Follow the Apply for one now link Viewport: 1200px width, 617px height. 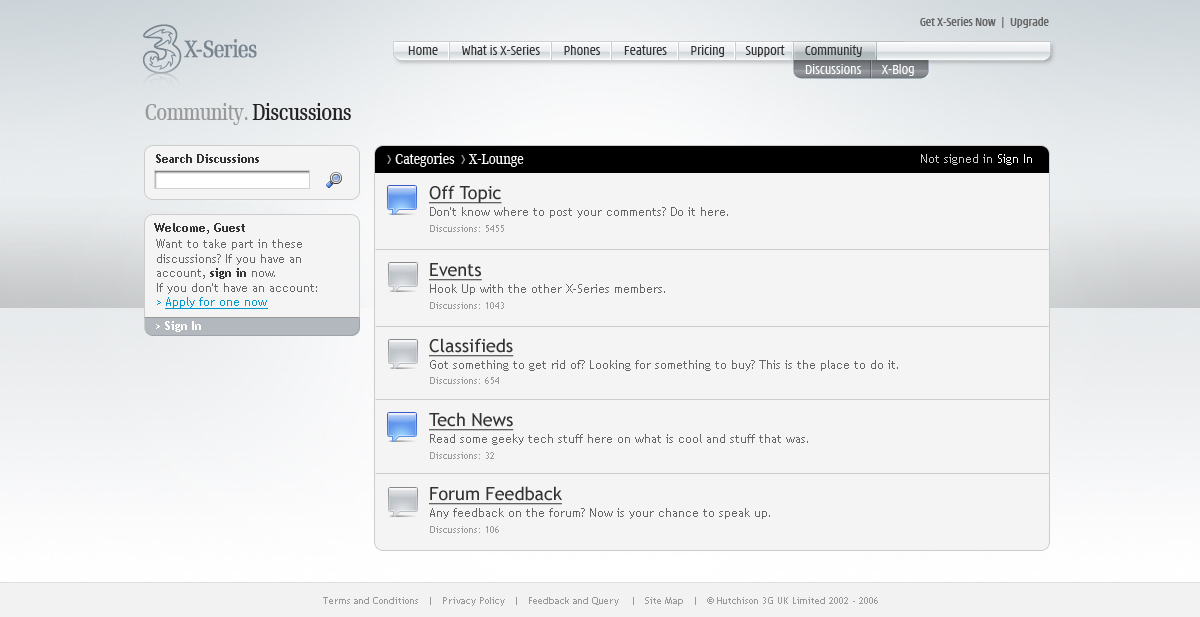tap(216, 302)
